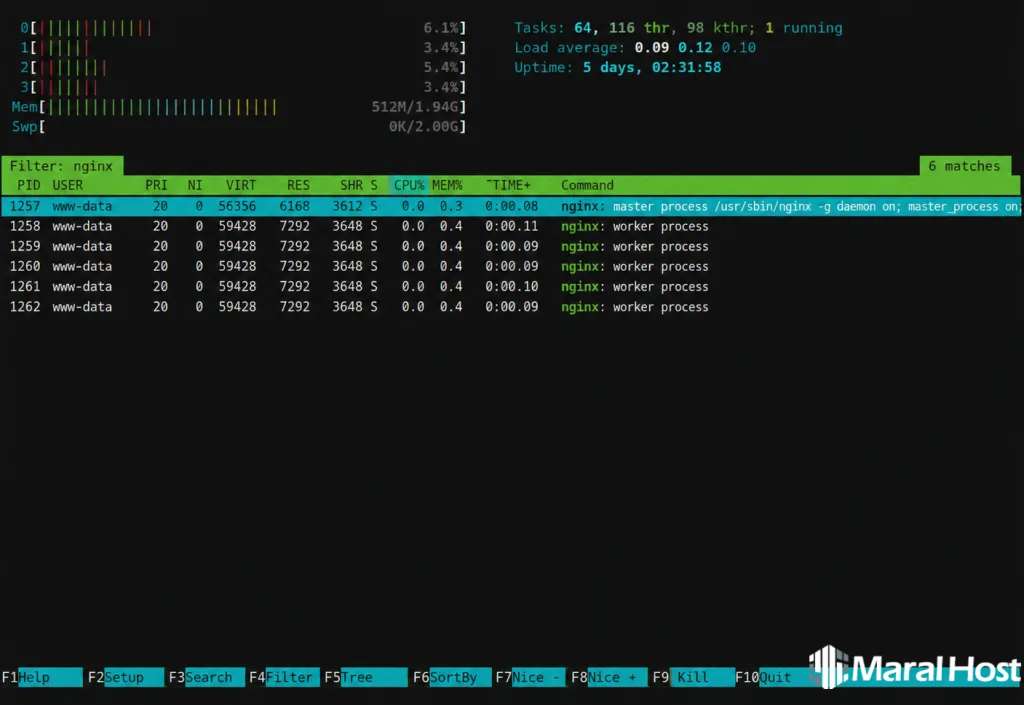Click TIME+ value 0:00.10
The image size is (1024, 705).
click(x=511, y=287)
